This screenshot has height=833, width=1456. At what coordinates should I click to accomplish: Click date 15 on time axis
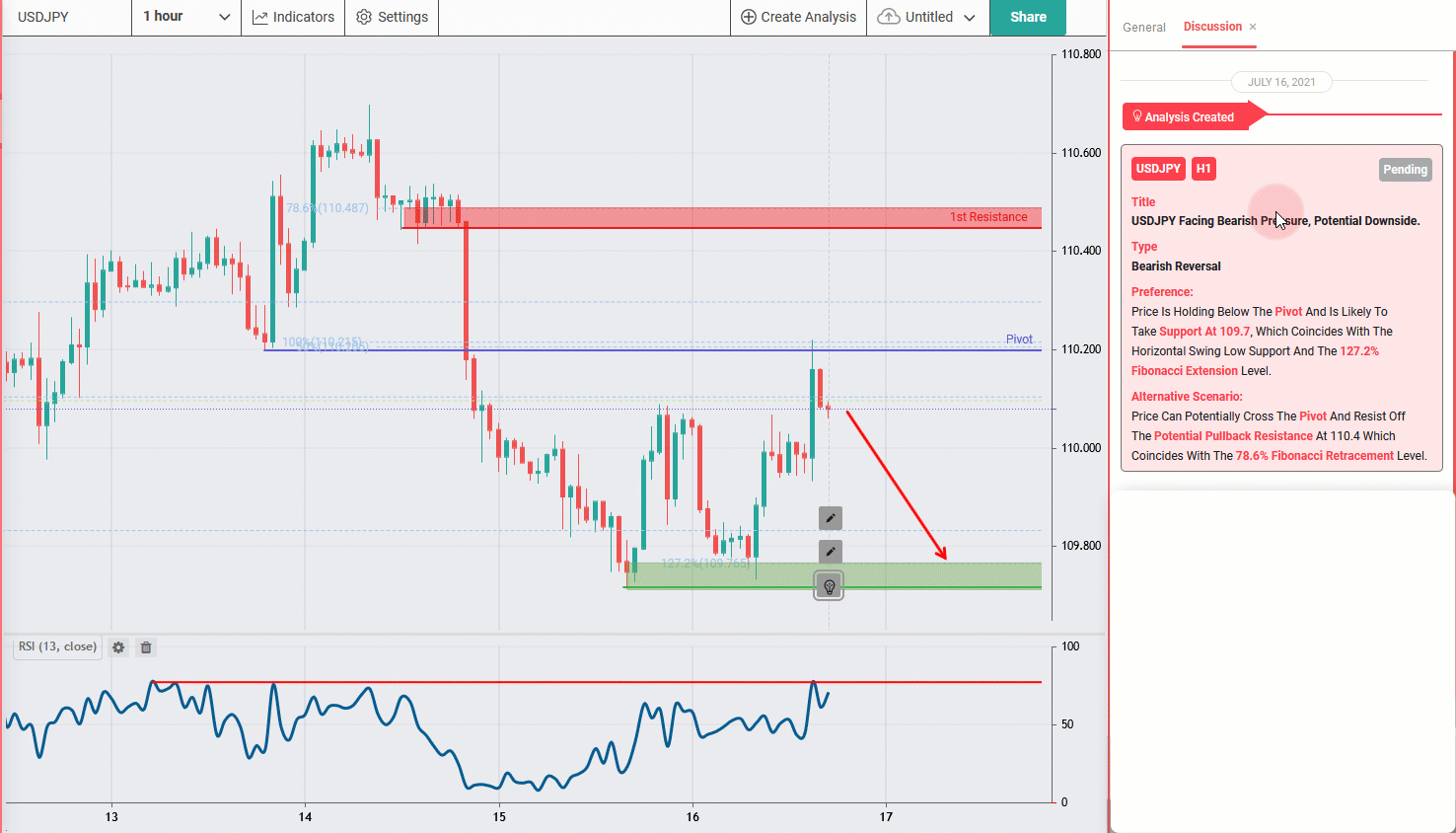(x=499, y=816)
